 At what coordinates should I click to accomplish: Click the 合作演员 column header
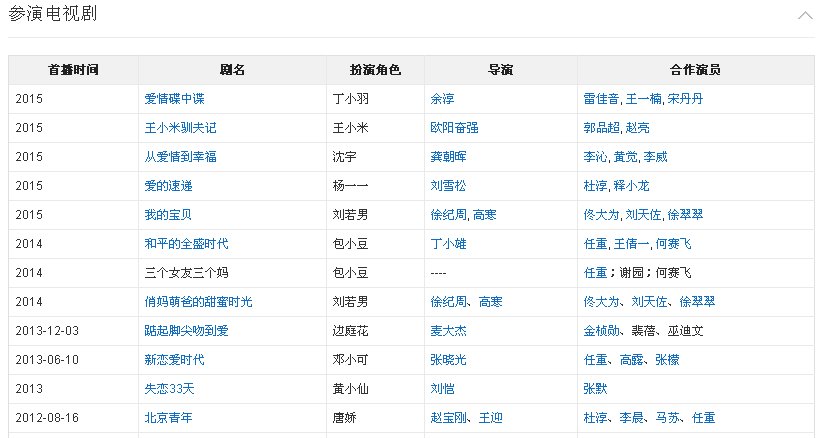[x=695, y=70]
